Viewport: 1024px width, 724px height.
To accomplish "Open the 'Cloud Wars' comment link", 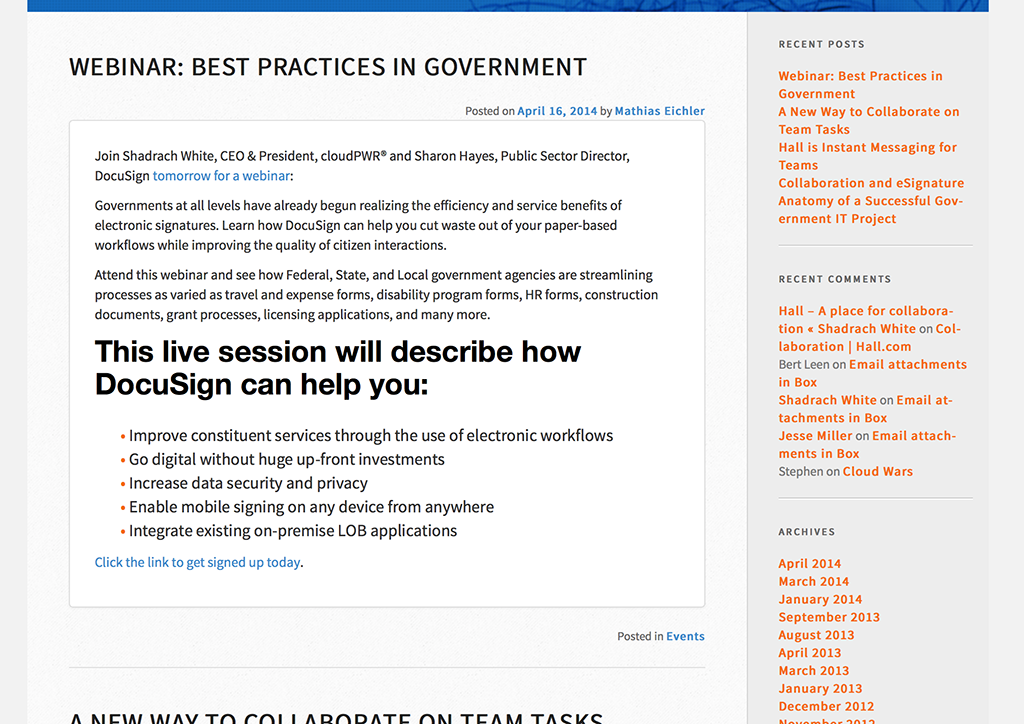I will 878,471.
